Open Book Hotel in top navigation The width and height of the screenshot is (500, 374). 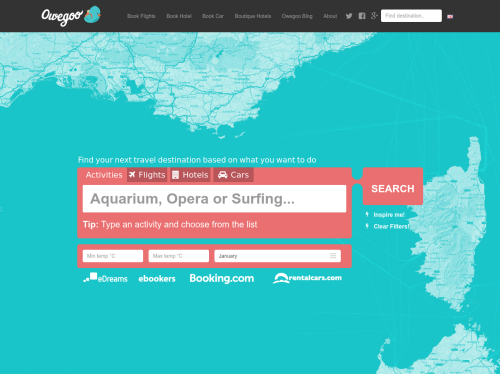tap(179, 16)
